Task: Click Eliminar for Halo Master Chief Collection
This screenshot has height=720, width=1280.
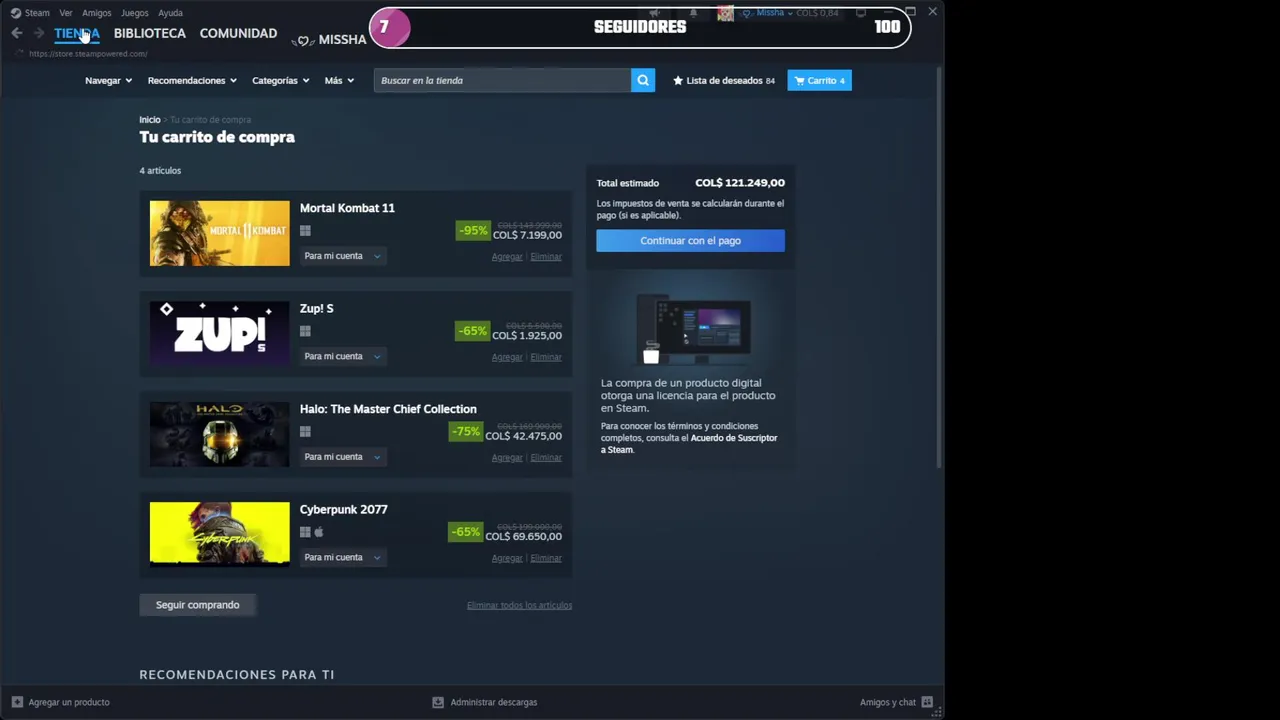Action: click(x=546, y=458)
